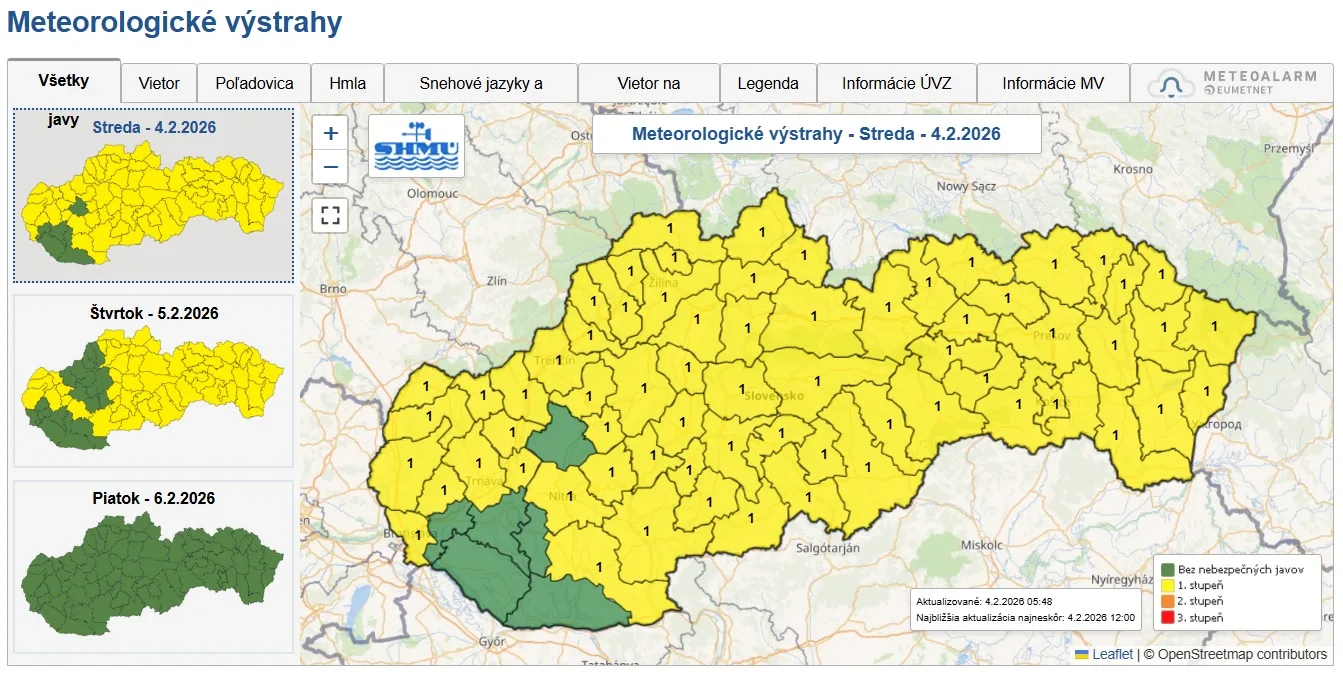Zoom in on the warnings map
The height and width of the screenshot is (675, 1343).
click(331, 133)
